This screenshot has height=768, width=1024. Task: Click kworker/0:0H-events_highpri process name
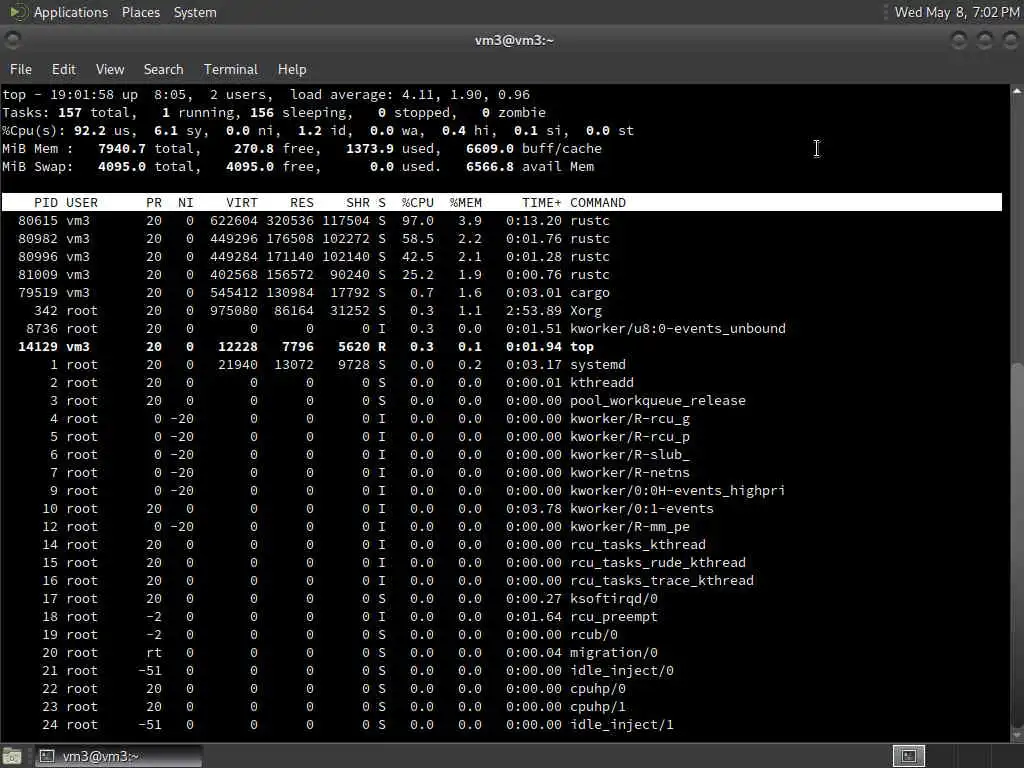click(677, 490)
